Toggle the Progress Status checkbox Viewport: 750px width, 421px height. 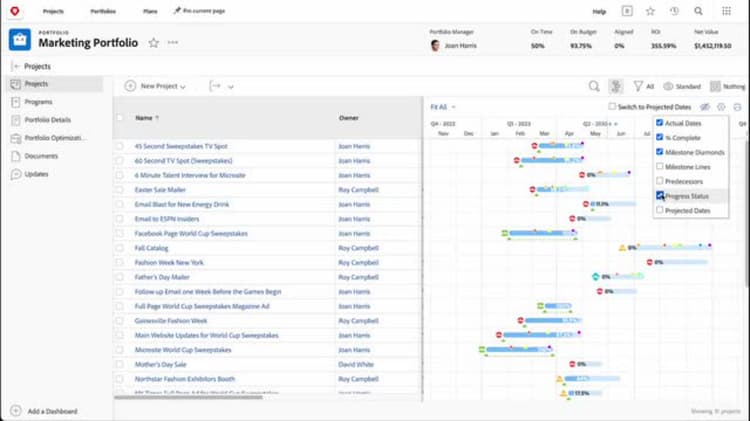tap(660, 195)
